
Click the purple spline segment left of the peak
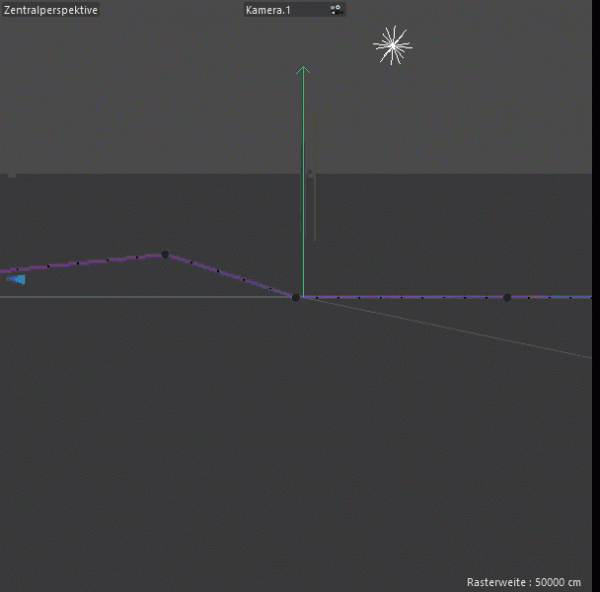point(80,263)
